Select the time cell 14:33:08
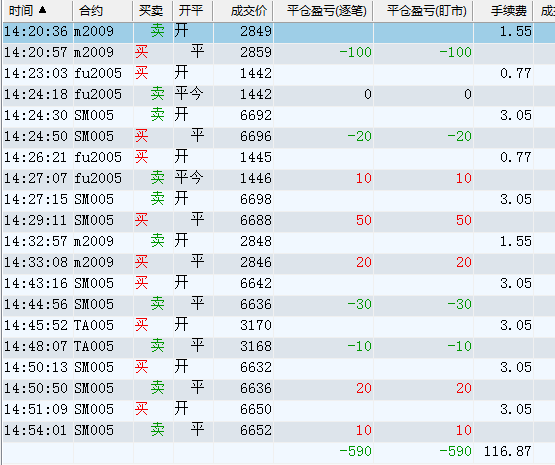 pyautogui.click(x=35, y=262)
